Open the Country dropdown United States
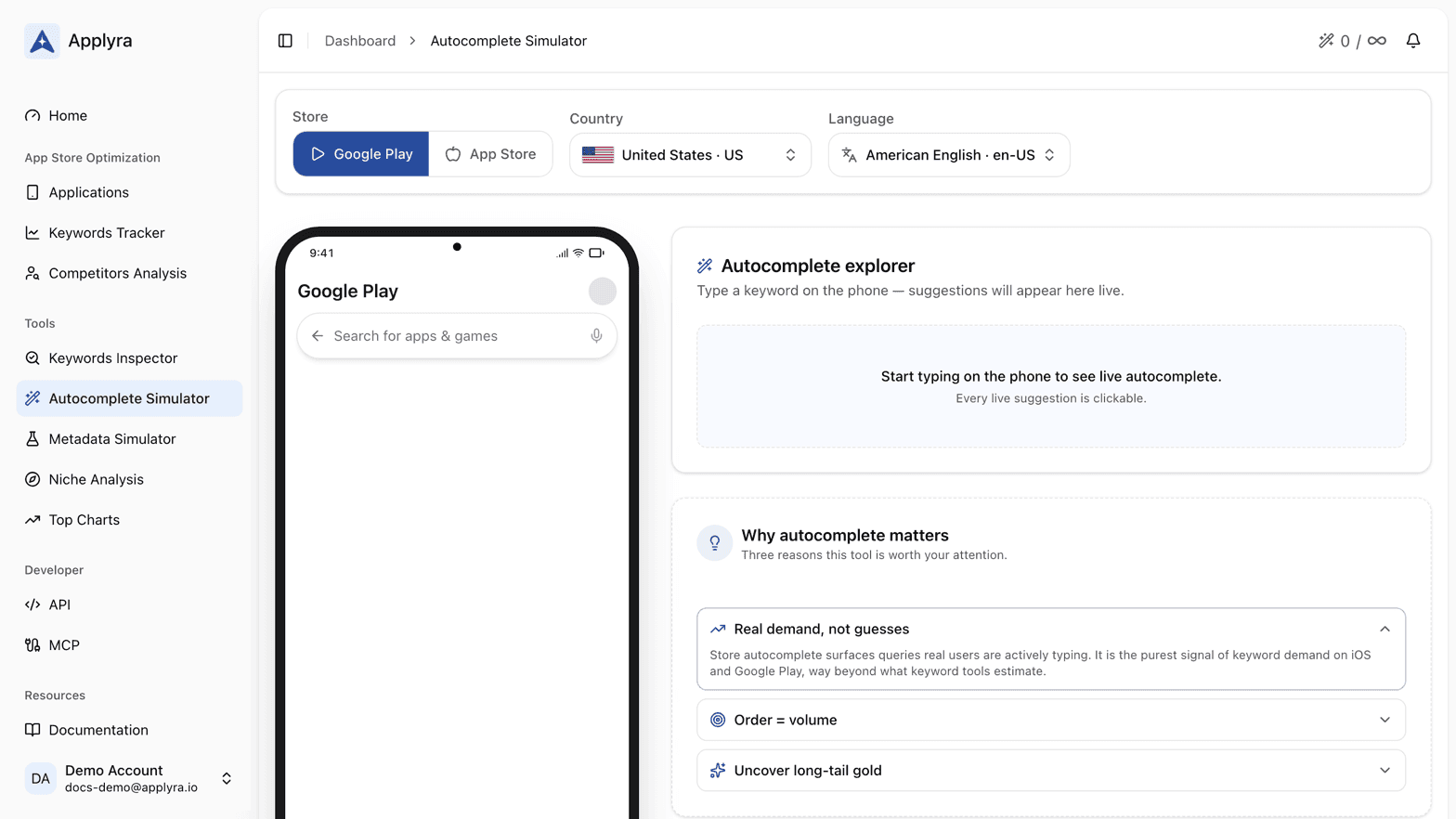The width and height of the screenshot is (1456, 819). 690,155
